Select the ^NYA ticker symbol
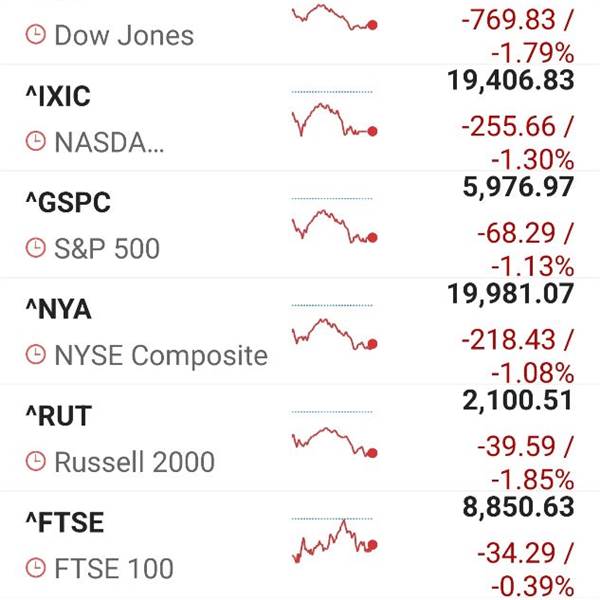600x600 pixels. pos(59,309)
